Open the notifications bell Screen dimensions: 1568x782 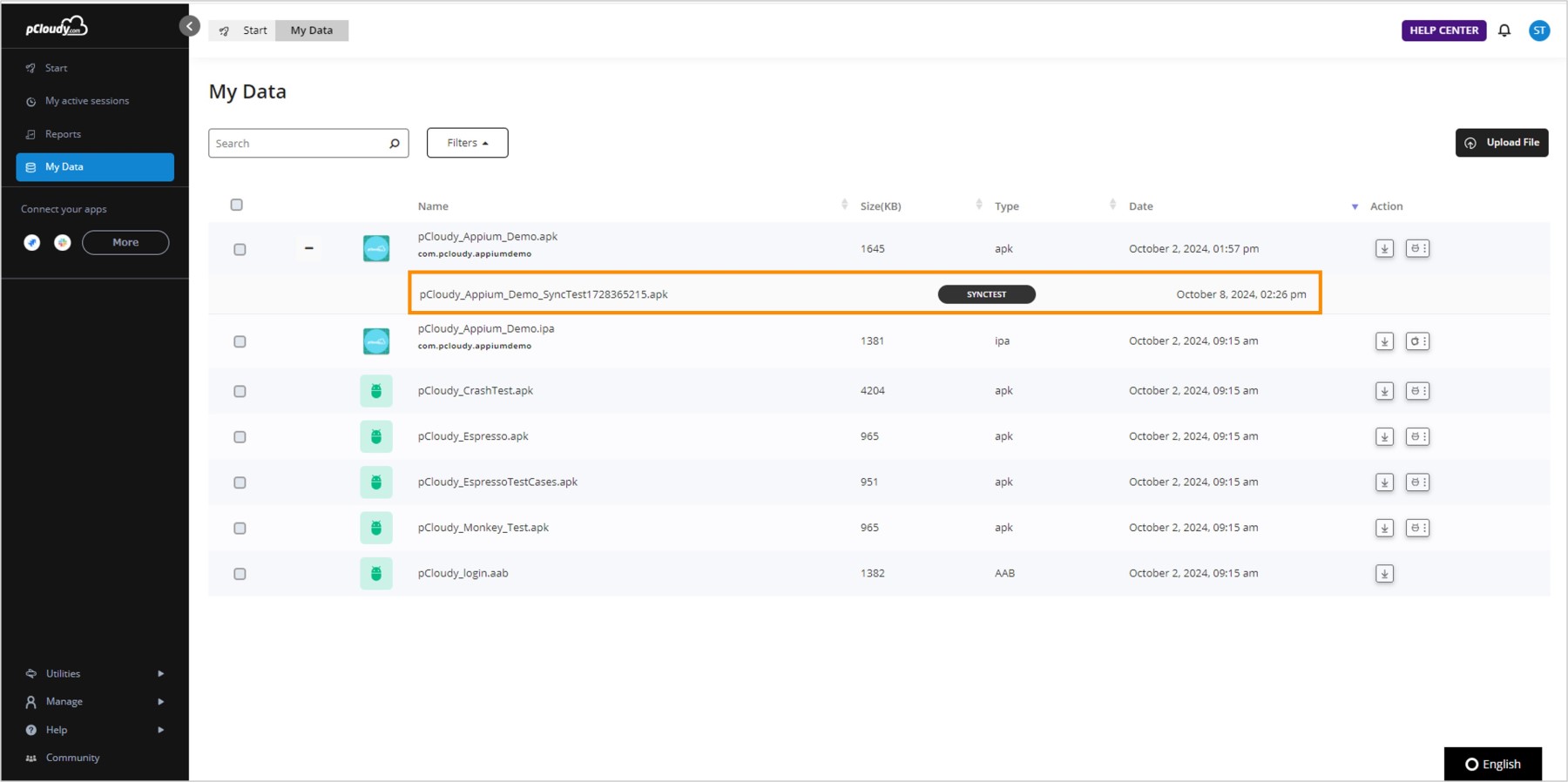[1504, 30]
